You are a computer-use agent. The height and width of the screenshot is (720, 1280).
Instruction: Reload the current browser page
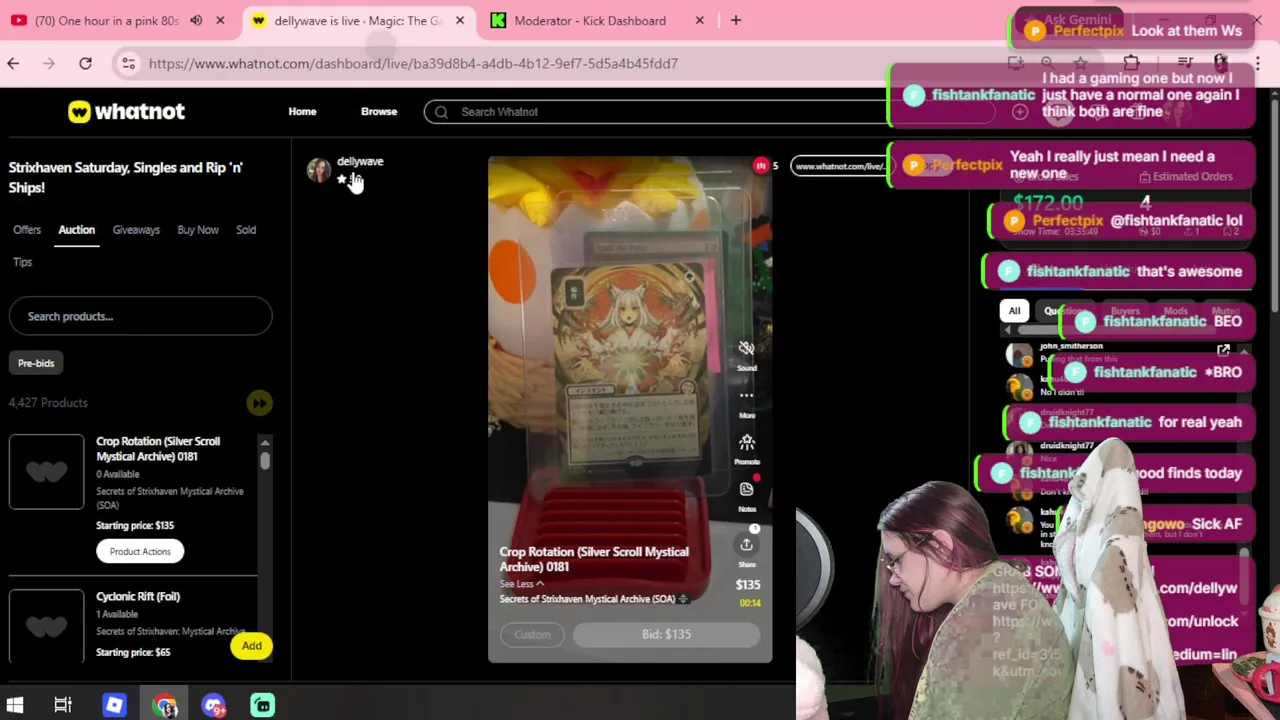click(86, 63)
